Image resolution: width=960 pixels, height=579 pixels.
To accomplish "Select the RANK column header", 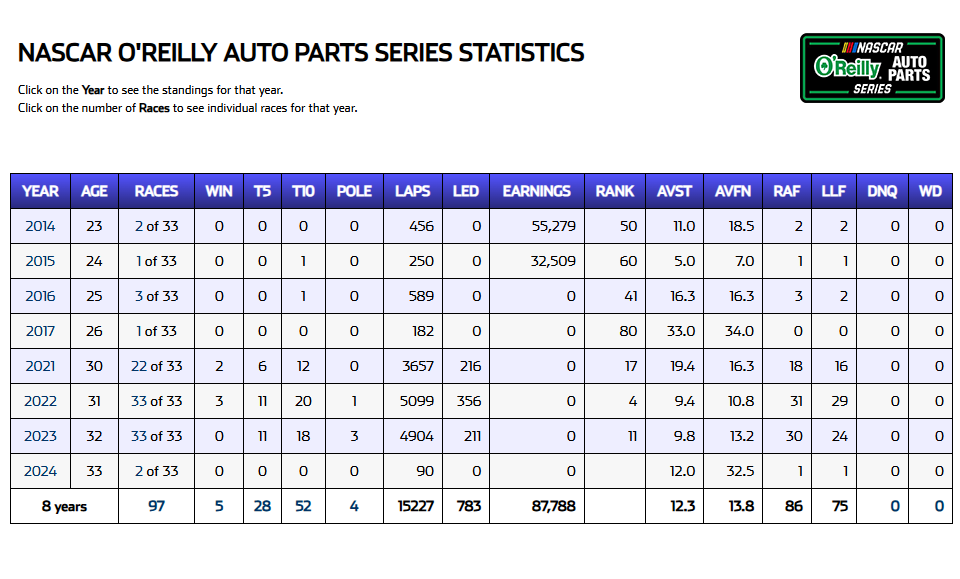I will [x=615, y=191].
